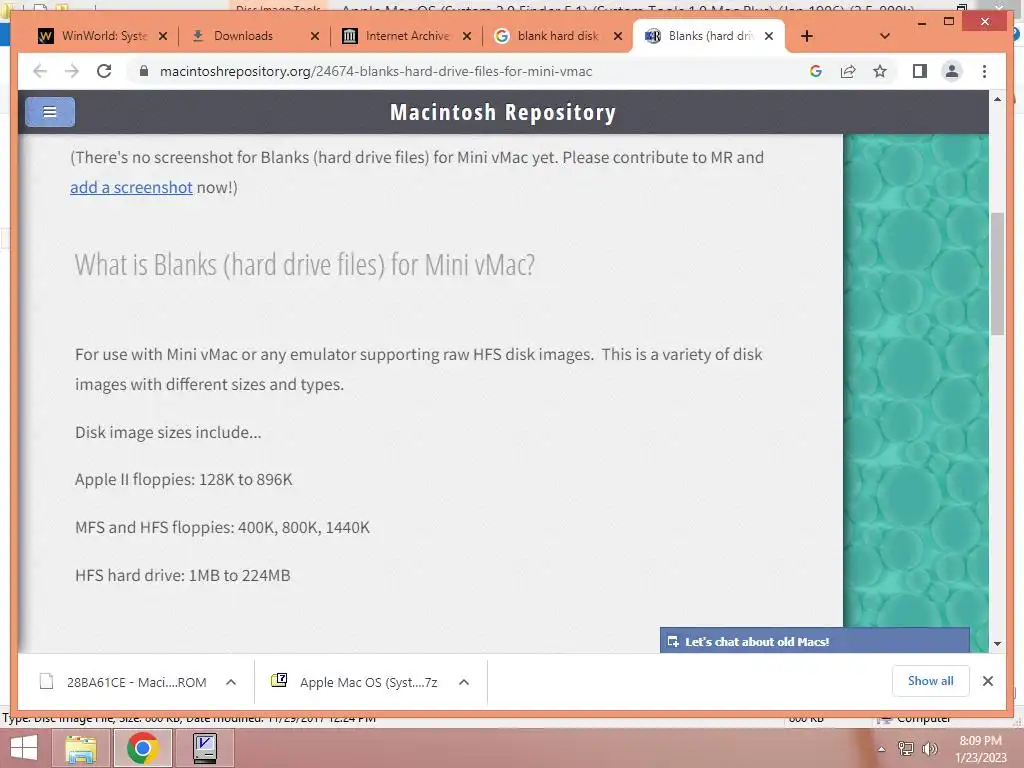
Task: Click text MFS and HFS floppies line
Action: [x=222, y=528]
